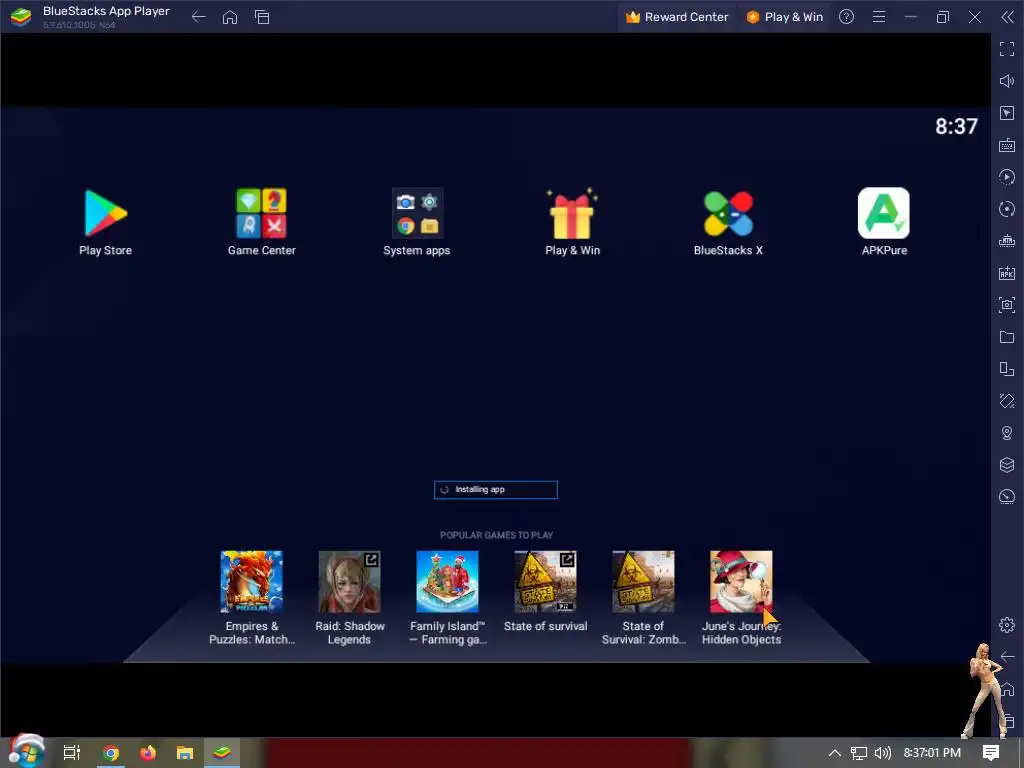Open the set location pin icon
1024x768 pixels.
pos(1007,433)
